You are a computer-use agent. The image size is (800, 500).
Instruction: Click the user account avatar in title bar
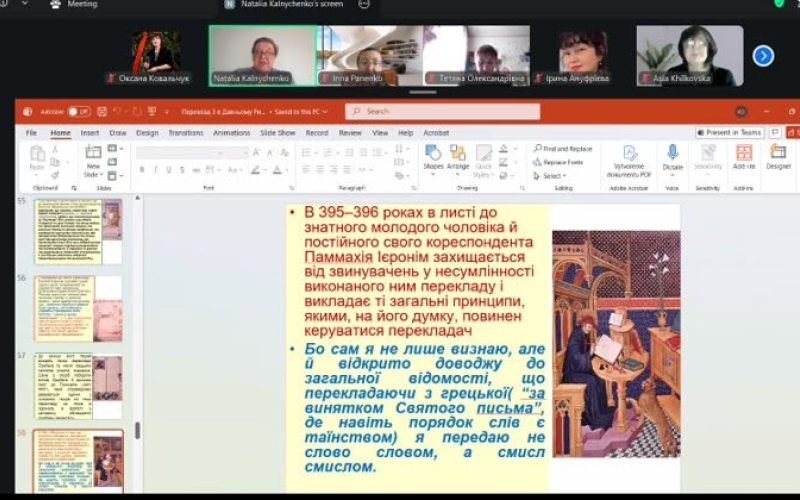point(741,111)
